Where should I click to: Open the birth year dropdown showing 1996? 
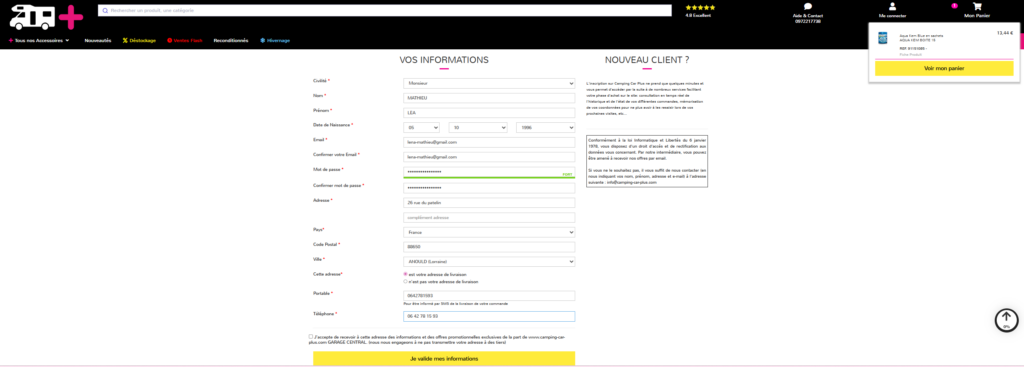(x=545, y=128)
